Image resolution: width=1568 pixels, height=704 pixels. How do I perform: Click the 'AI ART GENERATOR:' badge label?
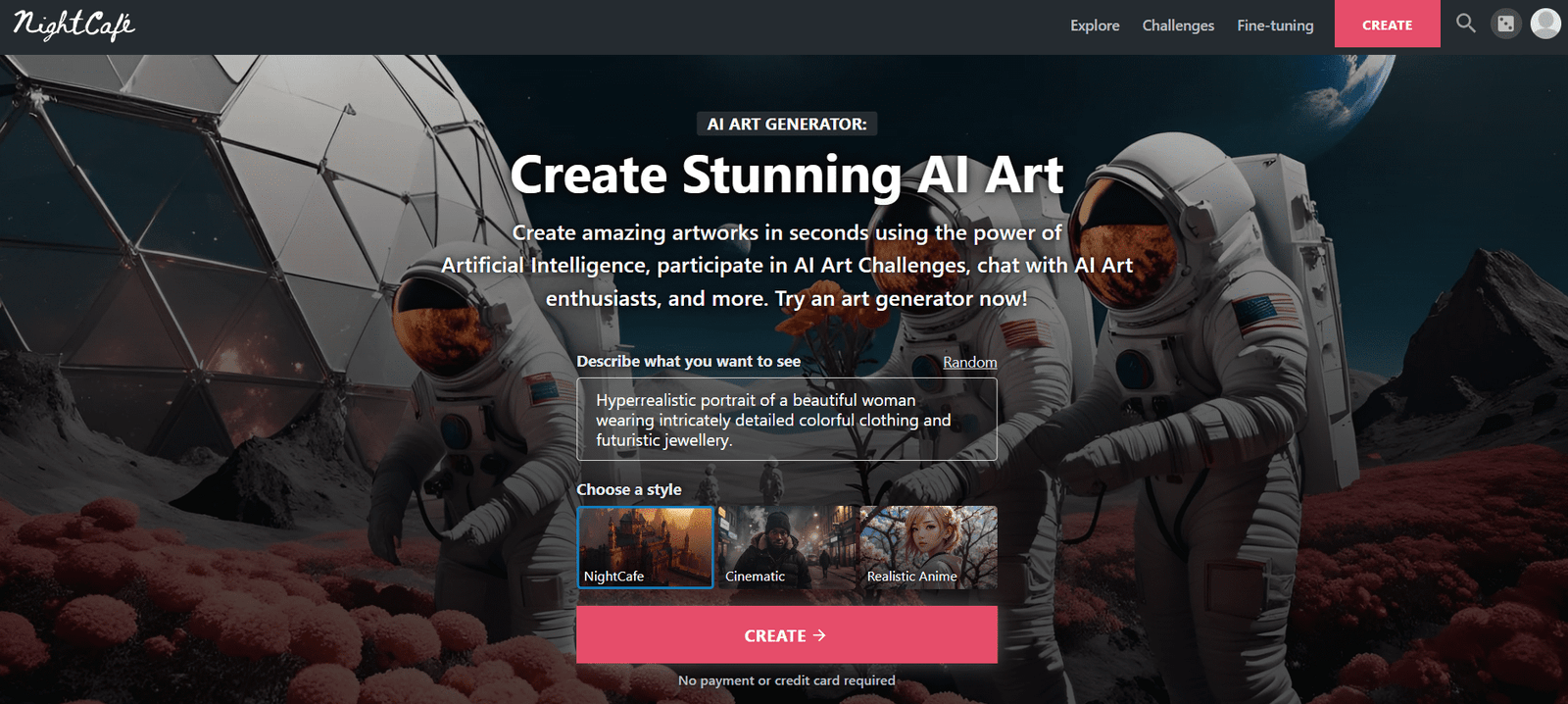coord(787,125)
